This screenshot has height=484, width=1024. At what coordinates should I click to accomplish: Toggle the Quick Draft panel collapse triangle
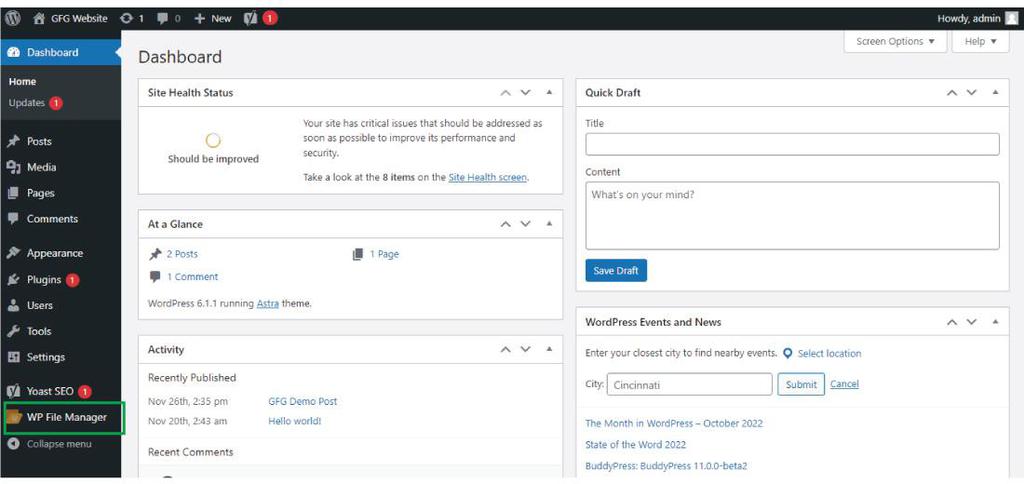point(995,93)
